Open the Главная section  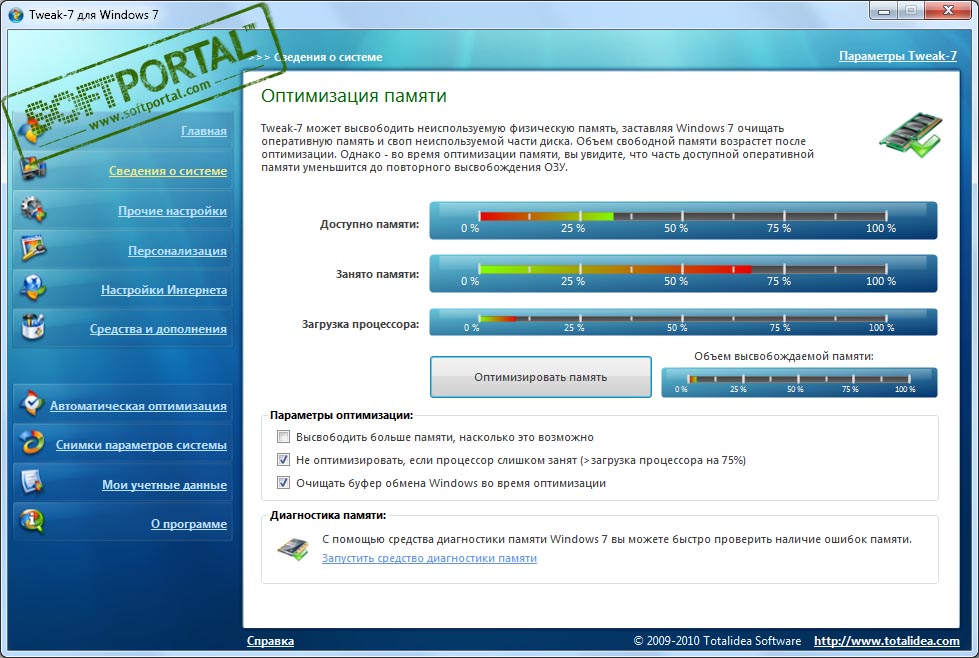tap(204, 131)
